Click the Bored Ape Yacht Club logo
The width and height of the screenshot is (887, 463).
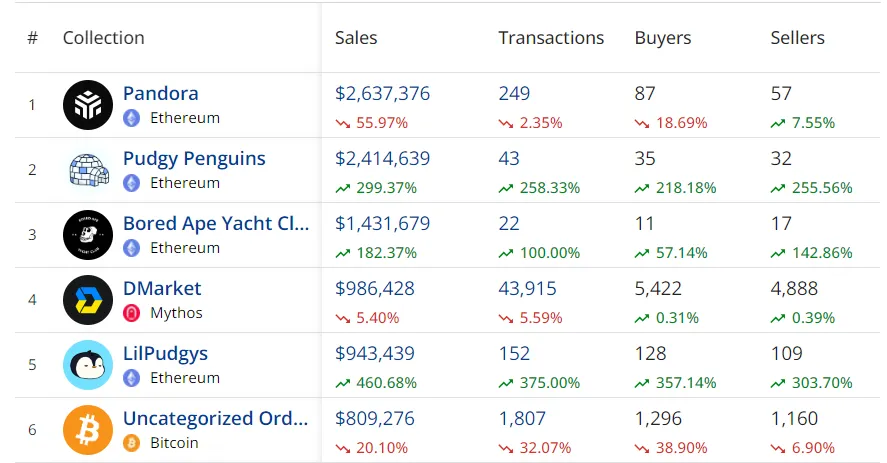click(x=88, y=235)
